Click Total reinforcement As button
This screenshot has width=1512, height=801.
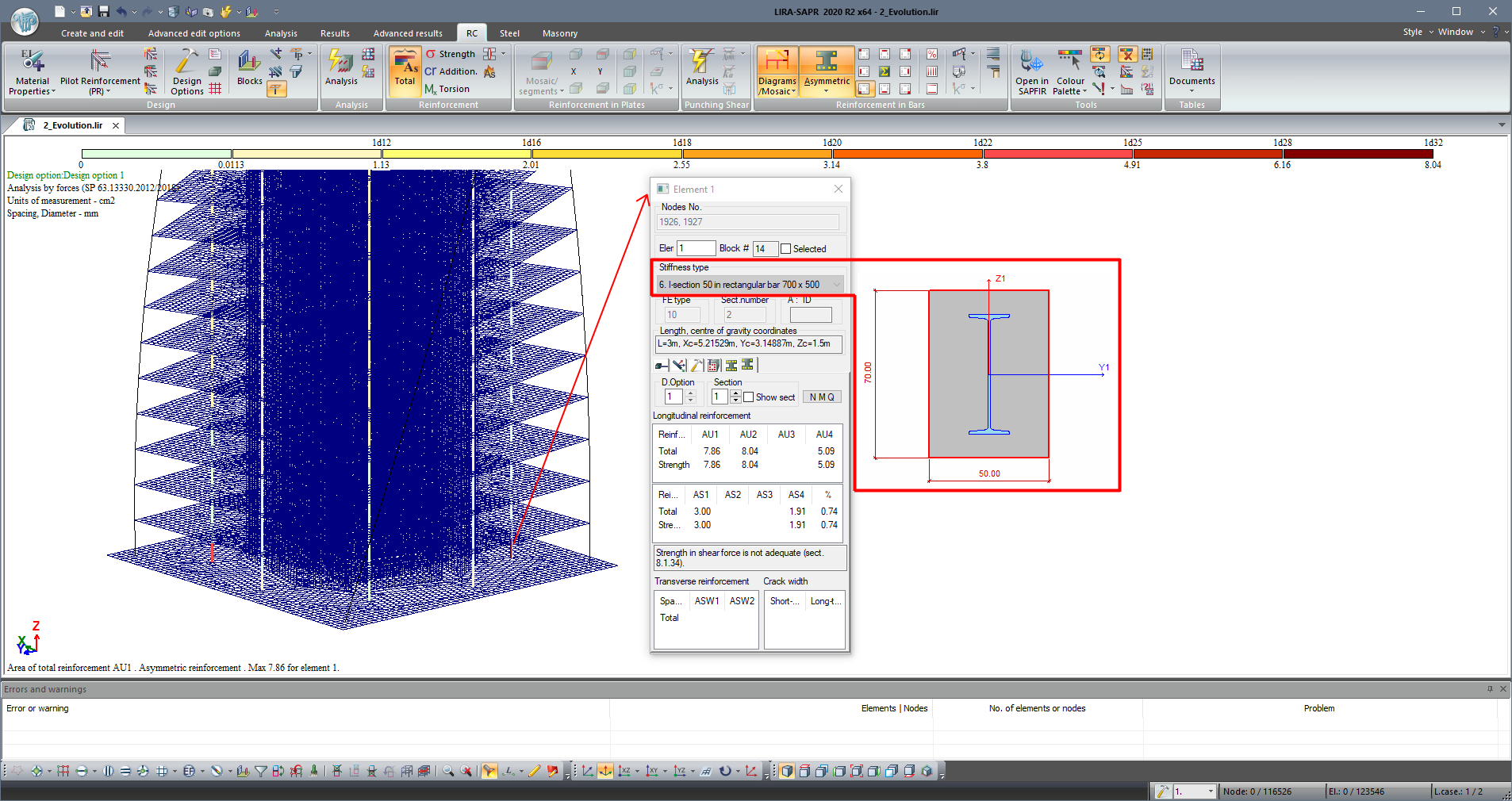coord(405,70)
